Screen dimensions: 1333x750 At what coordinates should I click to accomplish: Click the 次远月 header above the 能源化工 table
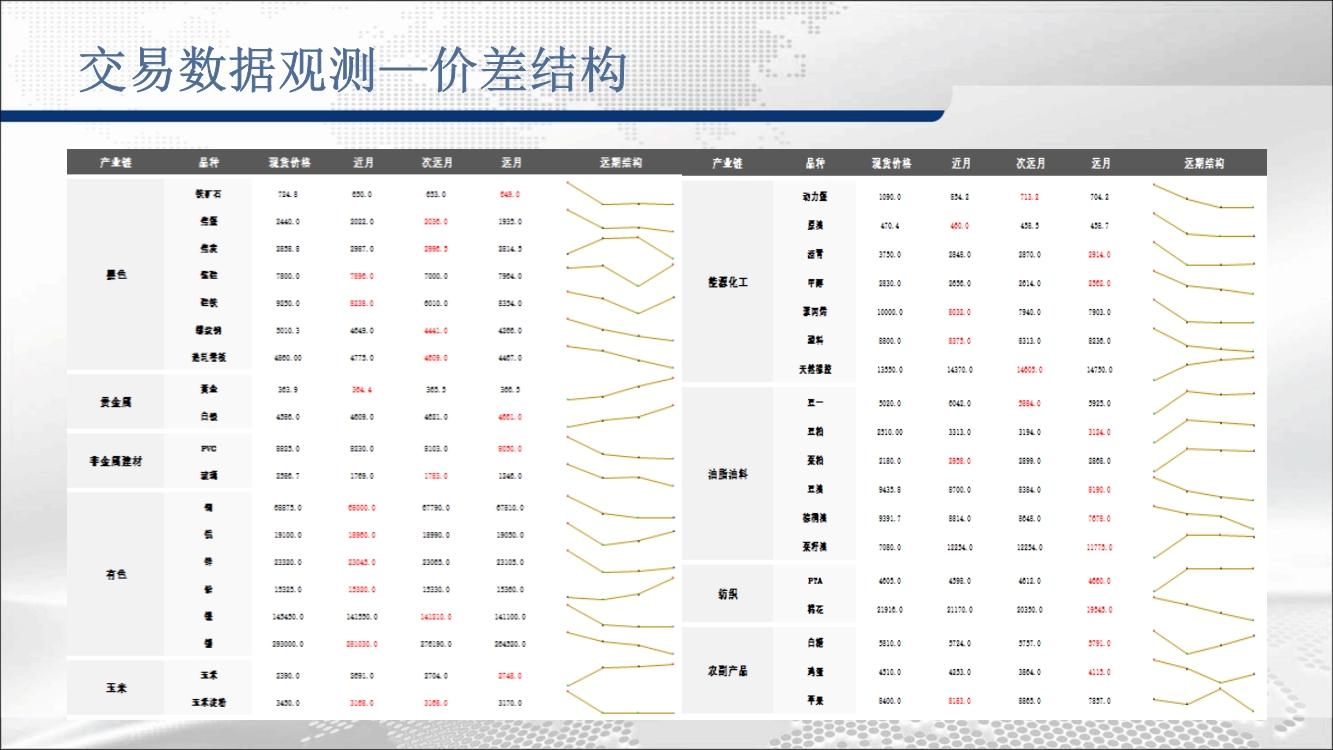point(1030,163)
